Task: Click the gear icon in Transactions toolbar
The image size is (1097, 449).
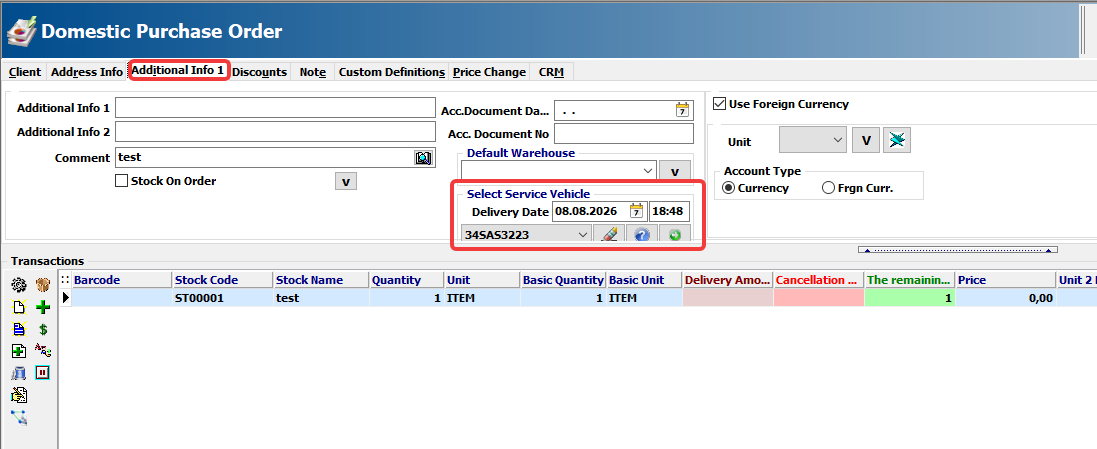Action: pos(19,284)
